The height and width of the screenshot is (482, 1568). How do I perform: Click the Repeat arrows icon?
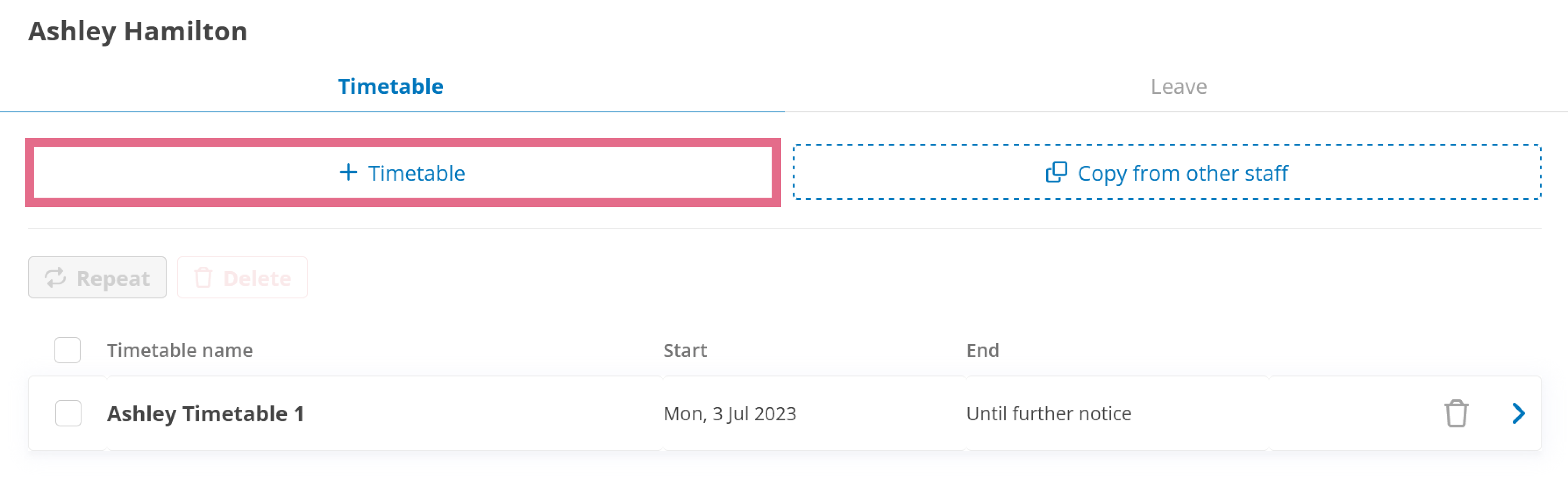(x=55, y=278)
